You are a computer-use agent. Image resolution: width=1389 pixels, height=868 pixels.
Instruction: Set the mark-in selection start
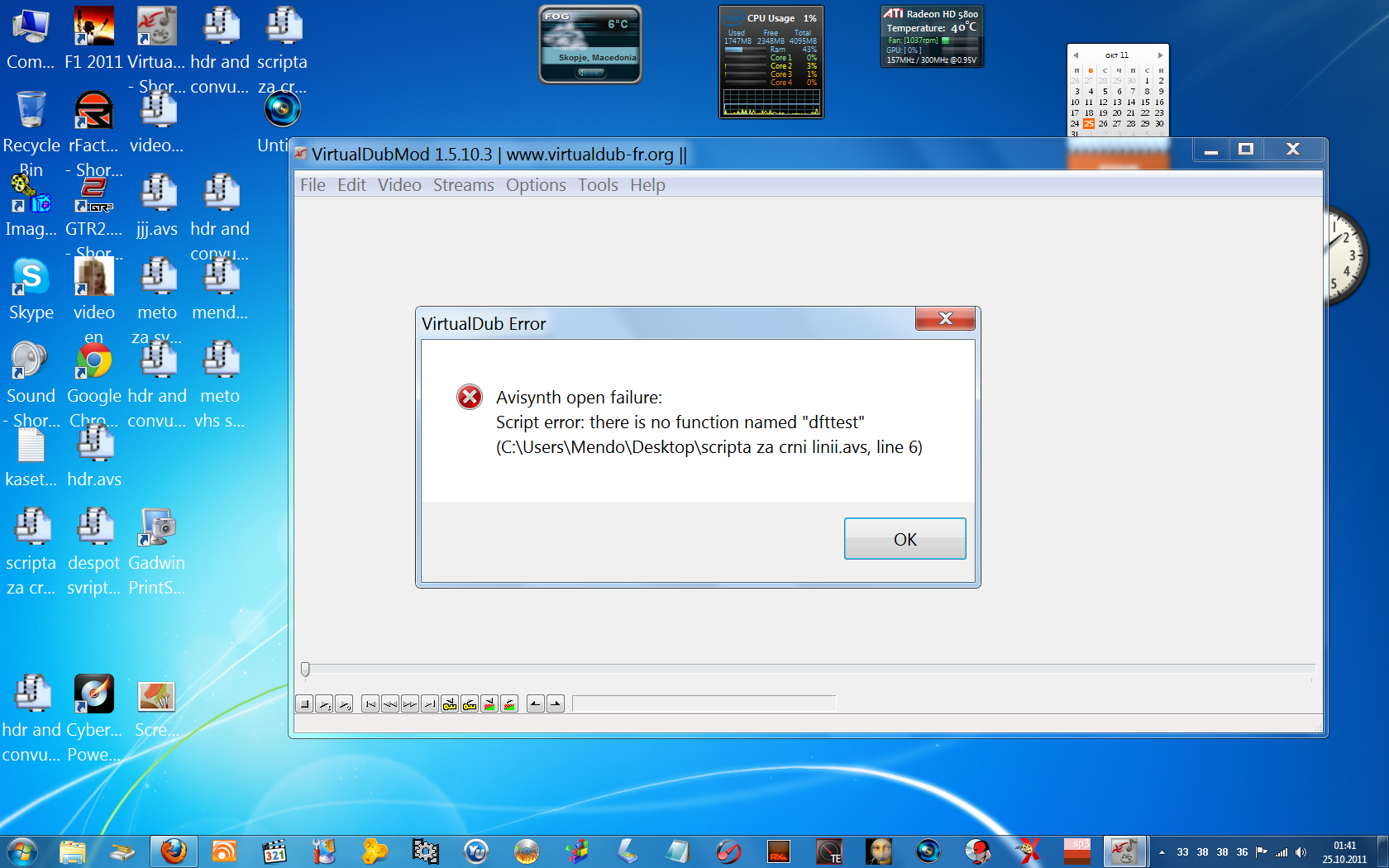[x=536, y=704]
